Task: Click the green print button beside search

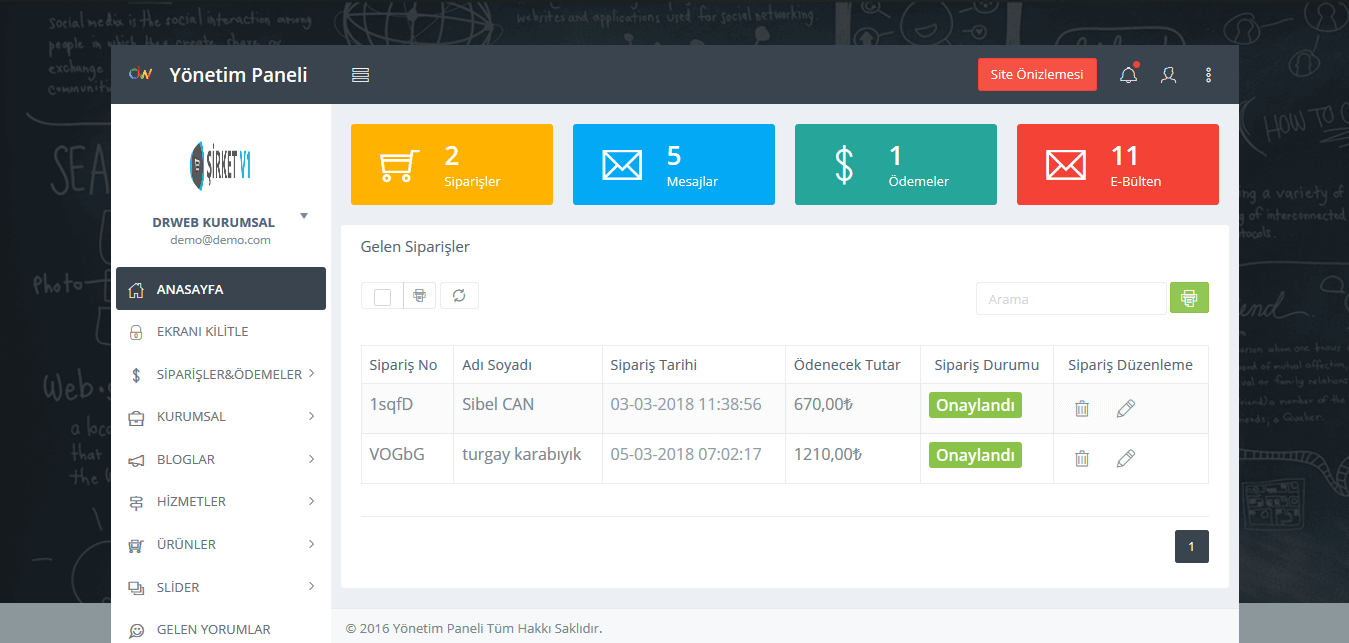Action: (x=1189, y=298)
